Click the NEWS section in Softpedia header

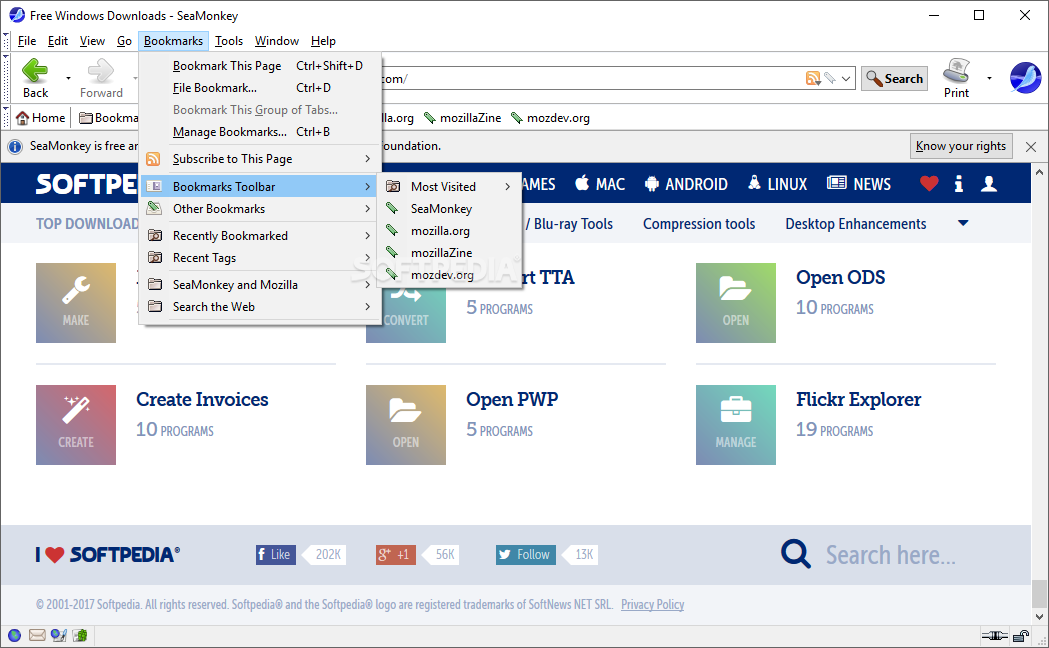pos(858,184)
